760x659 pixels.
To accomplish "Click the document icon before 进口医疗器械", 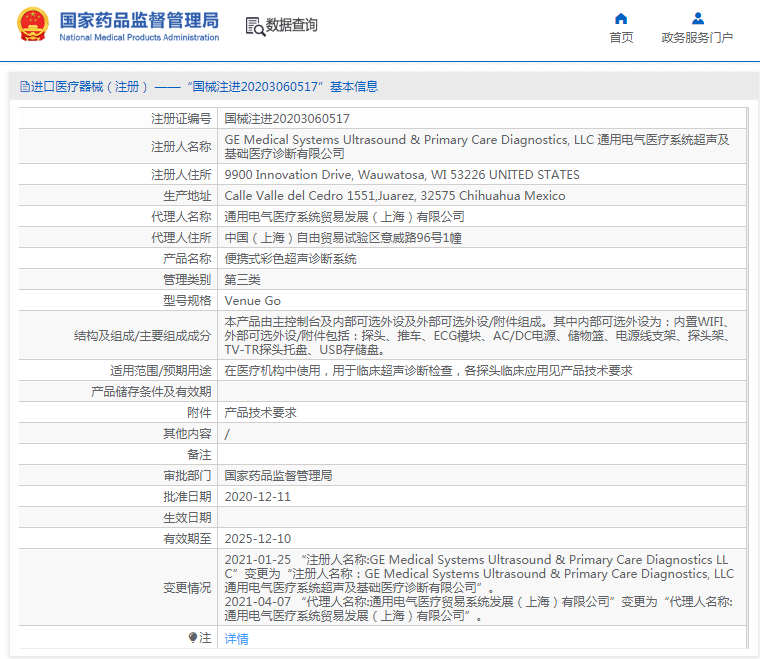I will click(x=25, y=87).
